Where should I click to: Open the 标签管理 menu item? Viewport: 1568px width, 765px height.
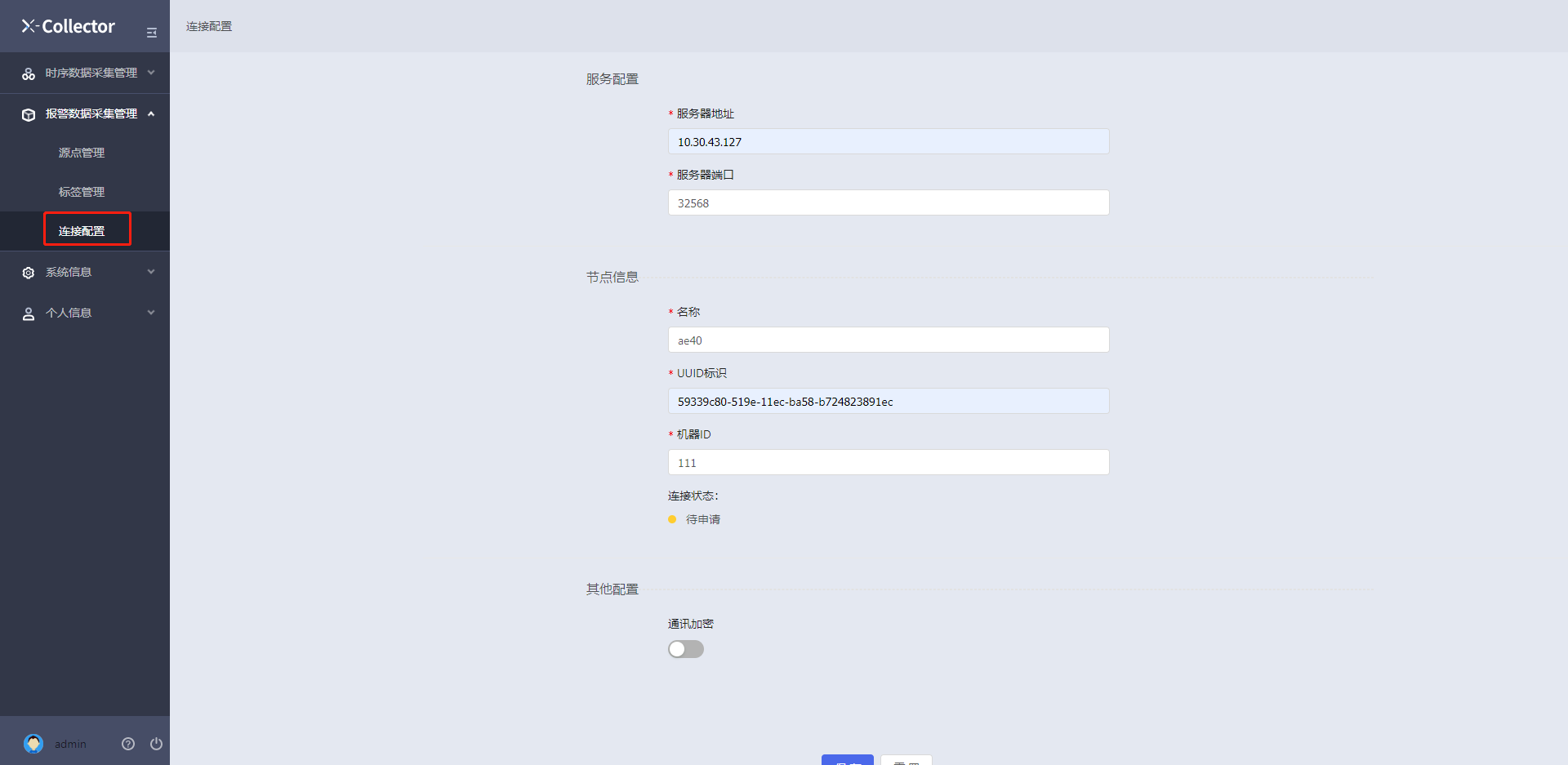82,192
